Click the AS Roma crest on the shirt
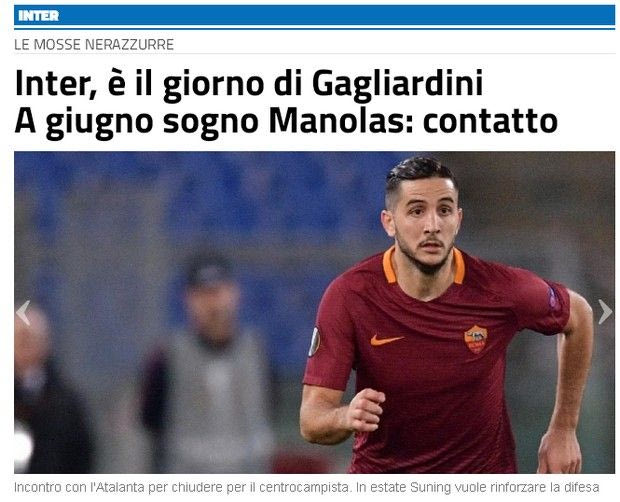 click(x=476, y=339)
